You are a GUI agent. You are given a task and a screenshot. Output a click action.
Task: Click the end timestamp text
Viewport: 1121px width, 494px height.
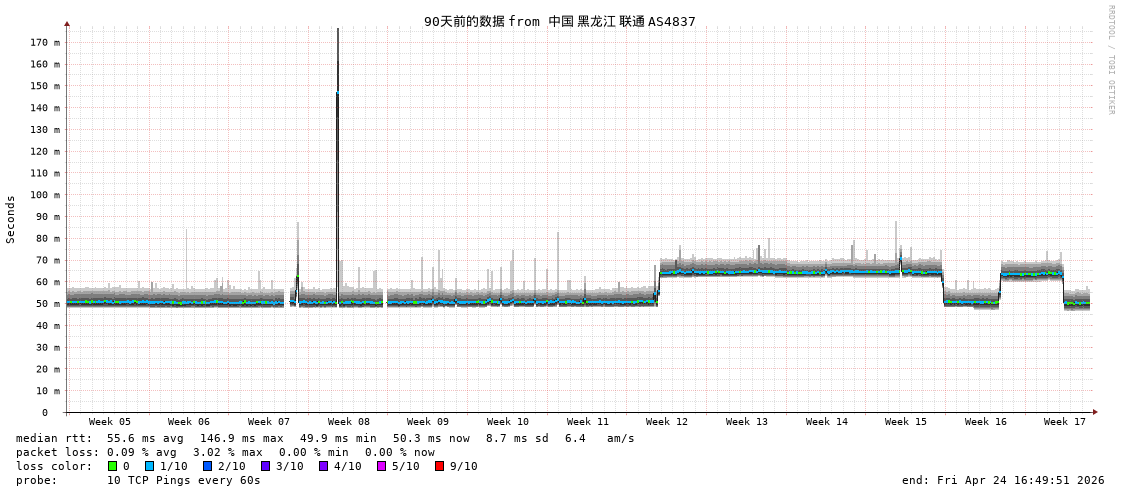coord(1002,480)
